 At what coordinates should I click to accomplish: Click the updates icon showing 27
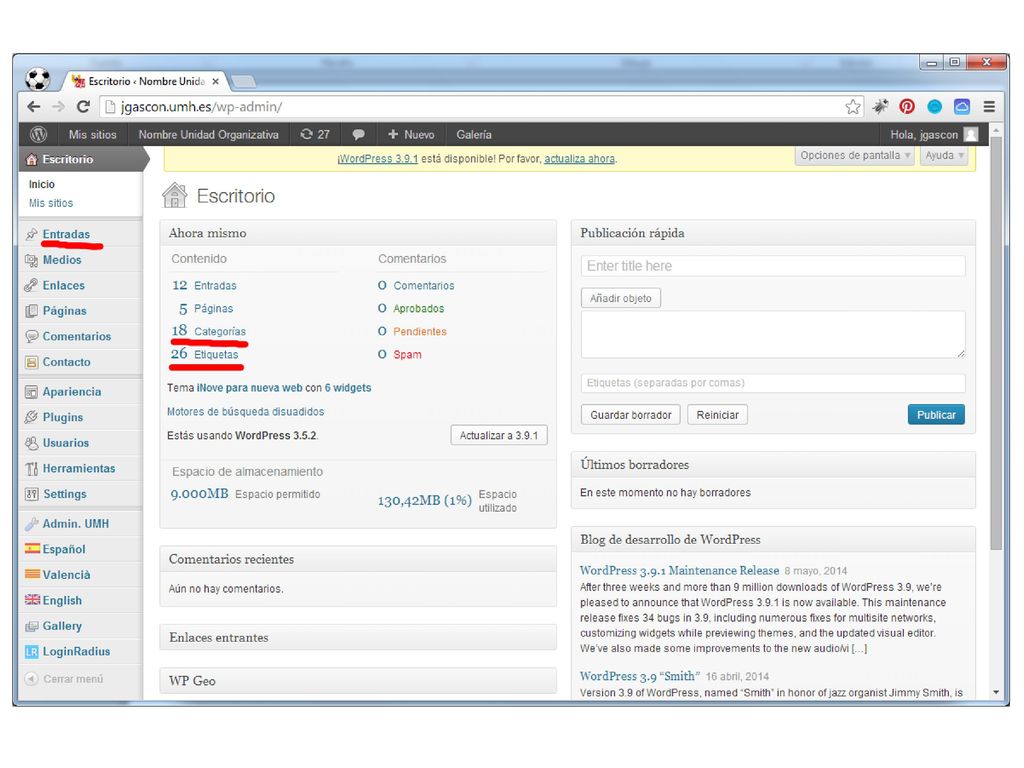(315, 135)
